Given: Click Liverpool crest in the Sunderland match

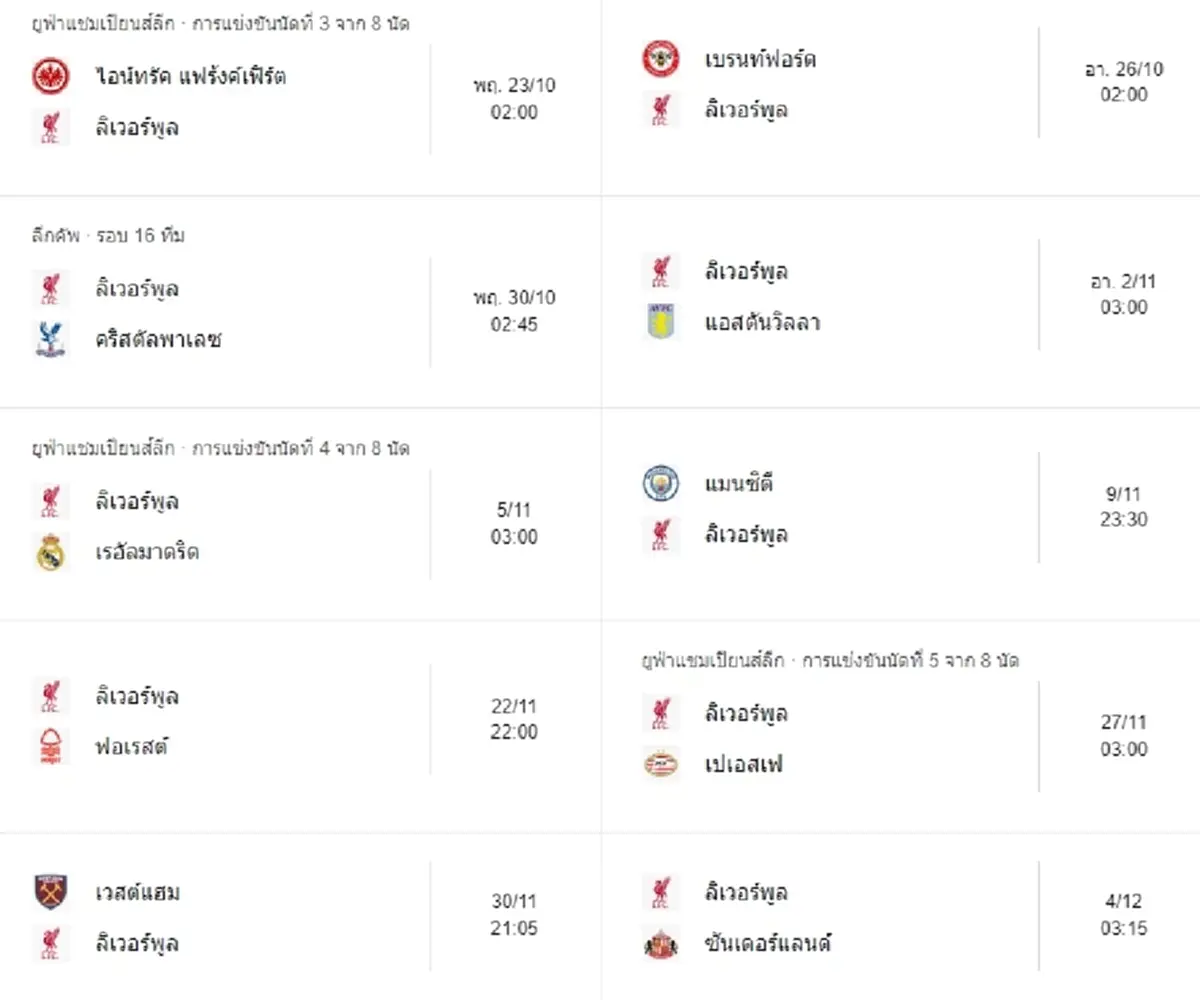Looking at the screenshot, I should pyautogui.click(x=661, y=892).
